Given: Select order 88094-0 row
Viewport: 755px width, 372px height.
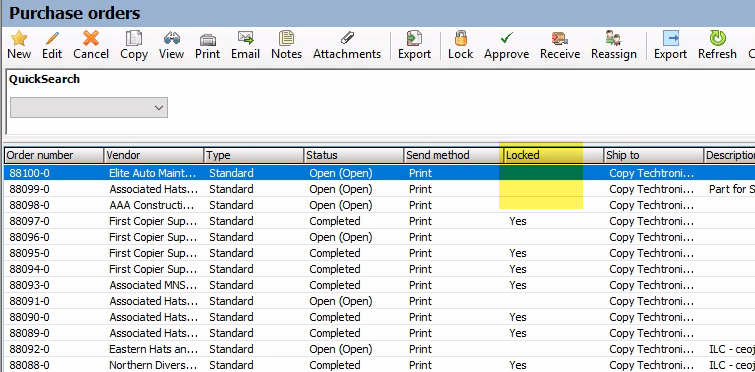Looking at the screenshot, I should pyautogui.click(x=379, y=269).
